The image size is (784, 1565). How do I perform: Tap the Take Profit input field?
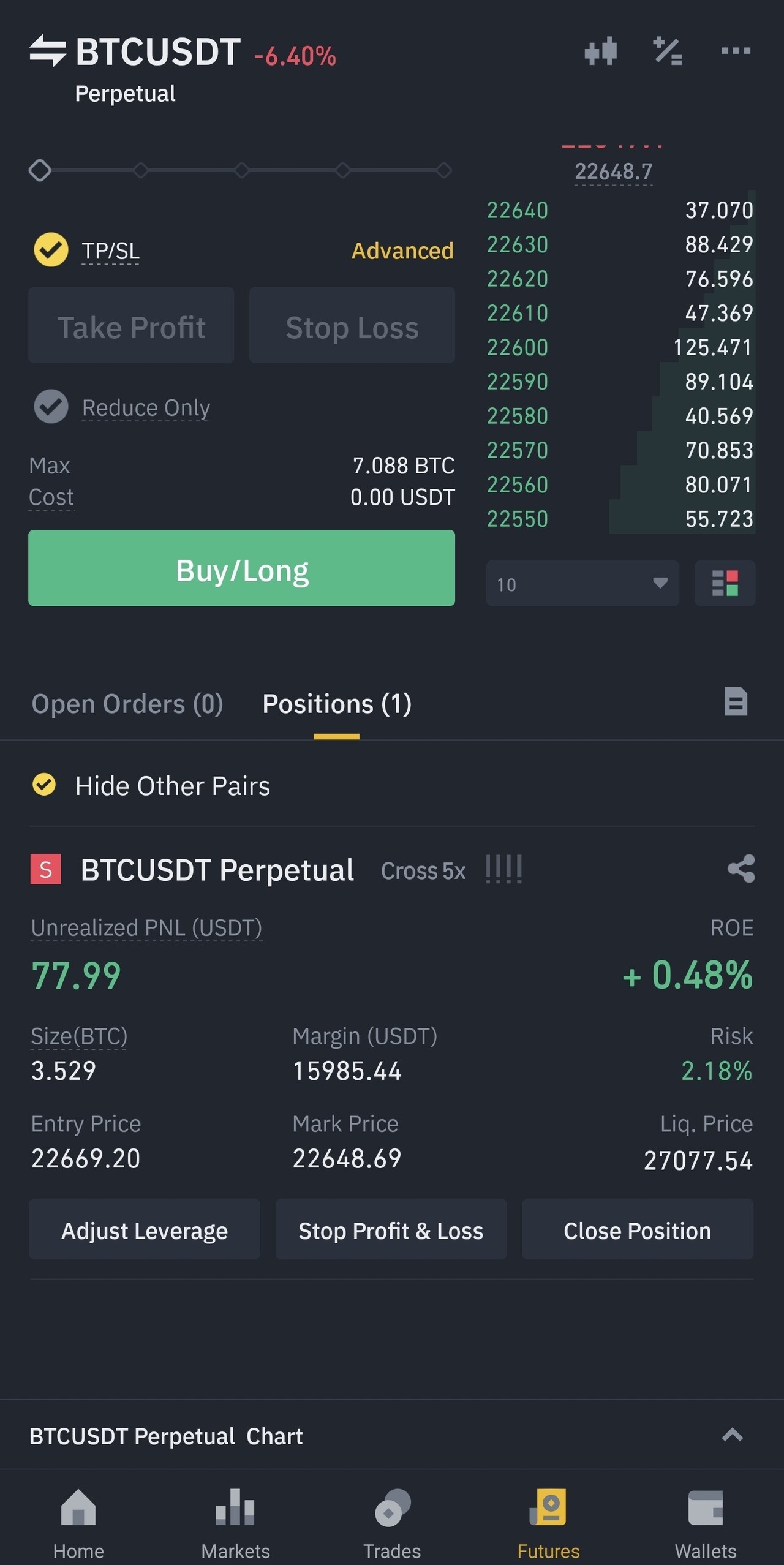click(x=131, y=326)
